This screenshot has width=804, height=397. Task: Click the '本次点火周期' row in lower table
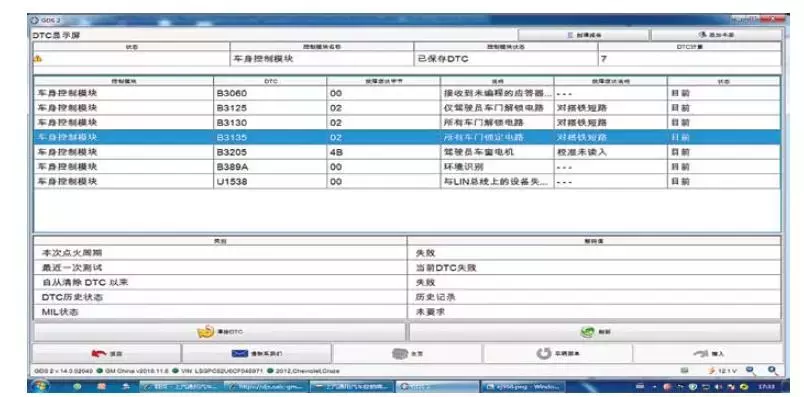(407, 253)
